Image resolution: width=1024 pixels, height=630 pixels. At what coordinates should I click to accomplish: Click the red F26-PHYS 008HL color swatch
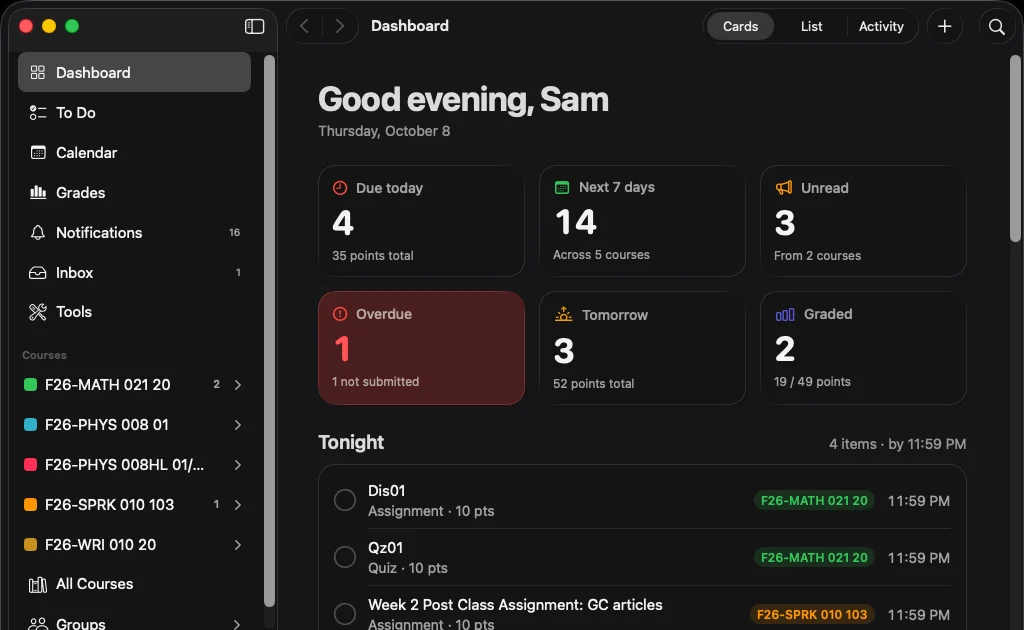coord(30,465)
